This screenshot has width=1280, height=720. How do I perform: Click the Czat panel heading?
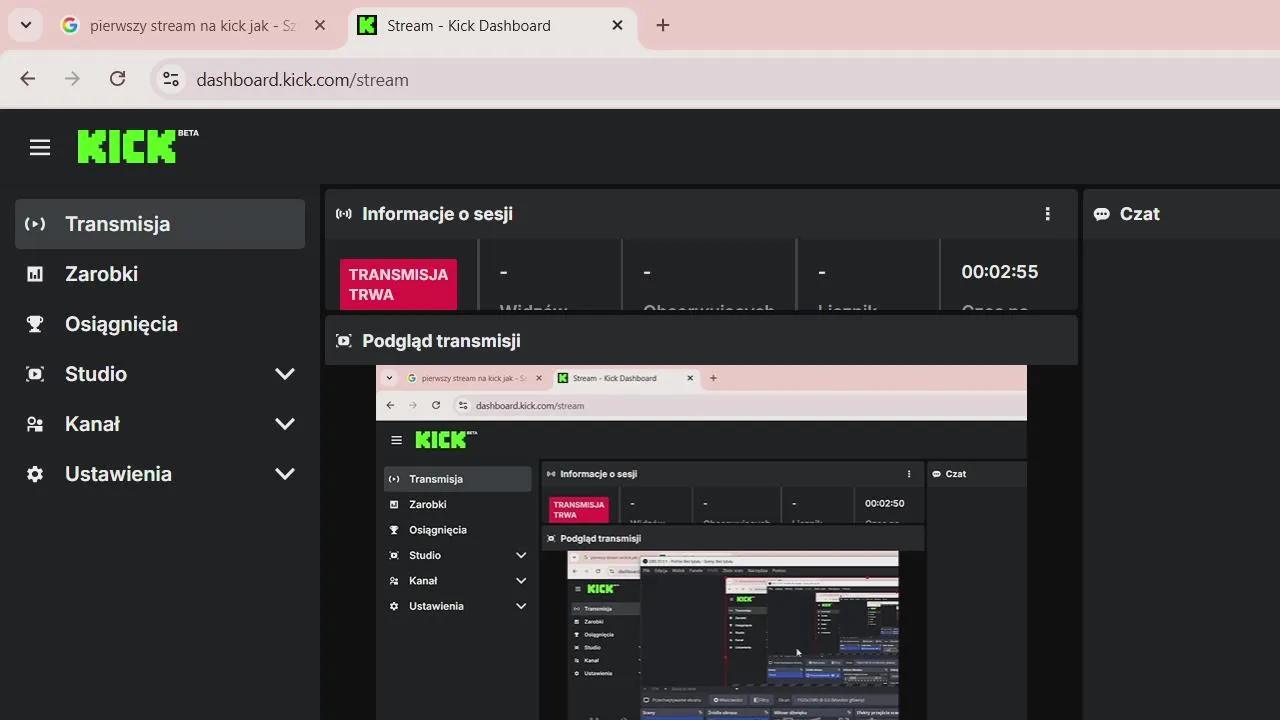1140,214
